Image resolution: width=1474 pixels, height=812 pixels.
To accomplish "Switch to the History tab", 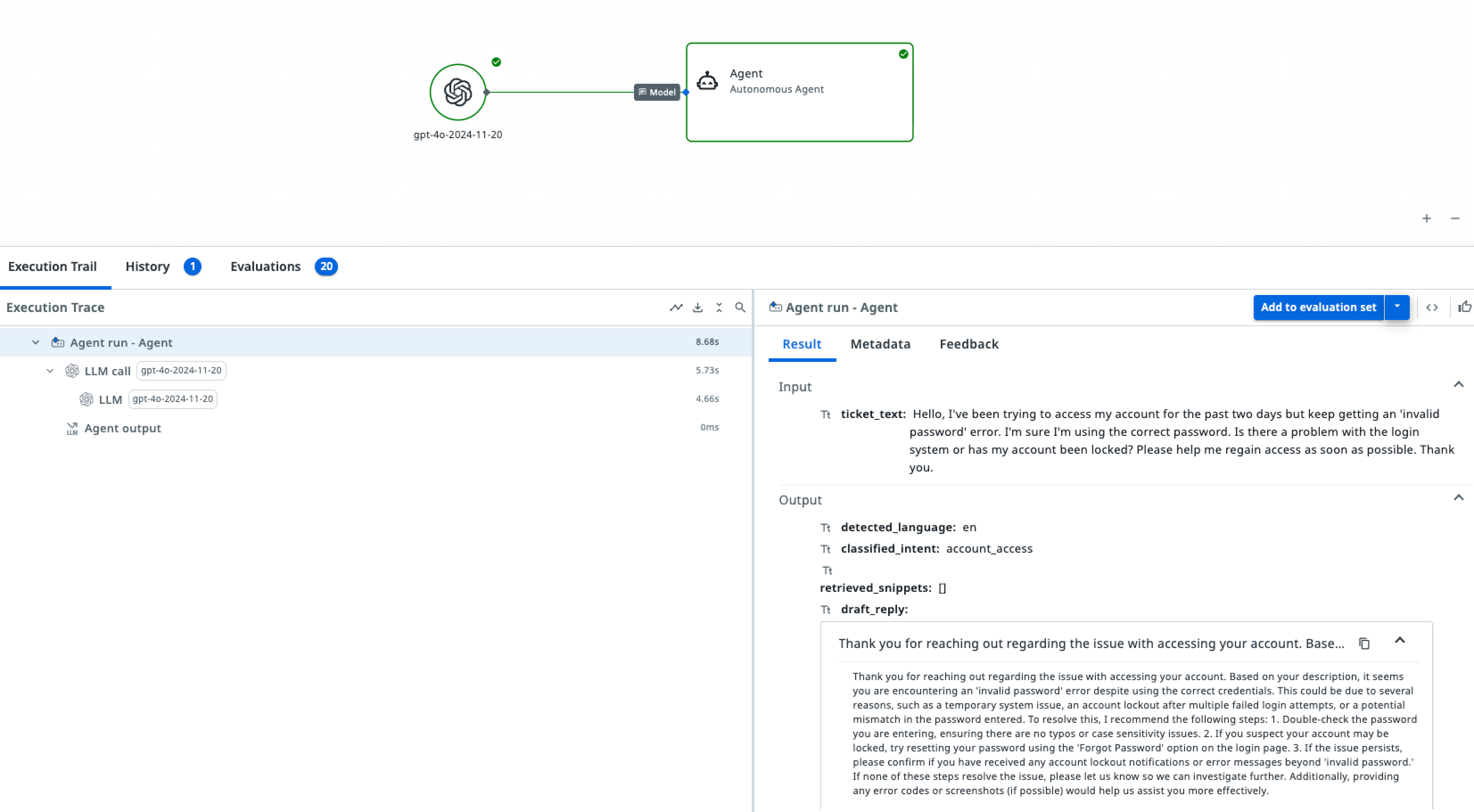I will (148, 267).
